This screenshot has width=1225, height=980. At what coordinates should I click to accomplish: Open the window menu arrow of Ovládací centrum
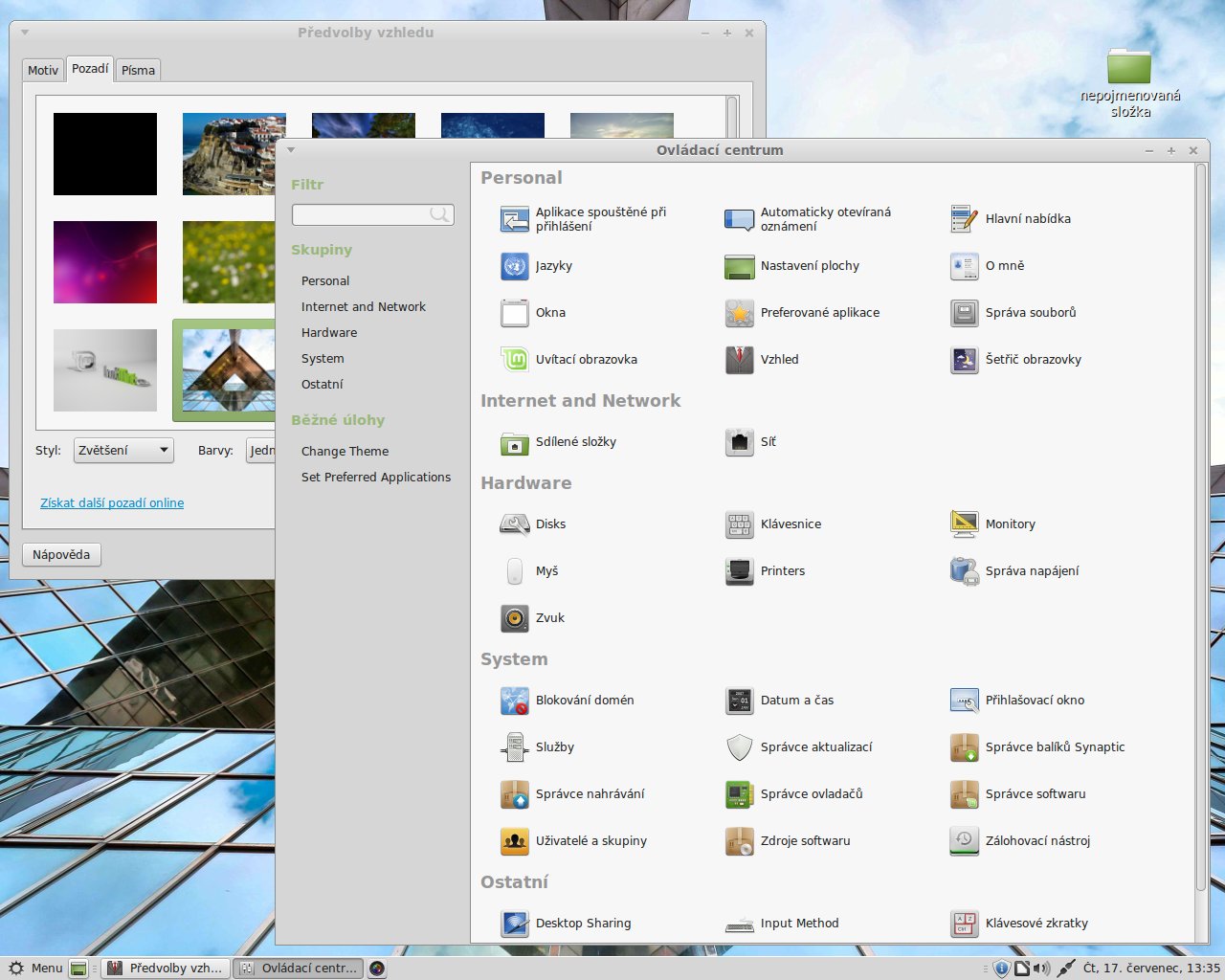click(291, 150)
